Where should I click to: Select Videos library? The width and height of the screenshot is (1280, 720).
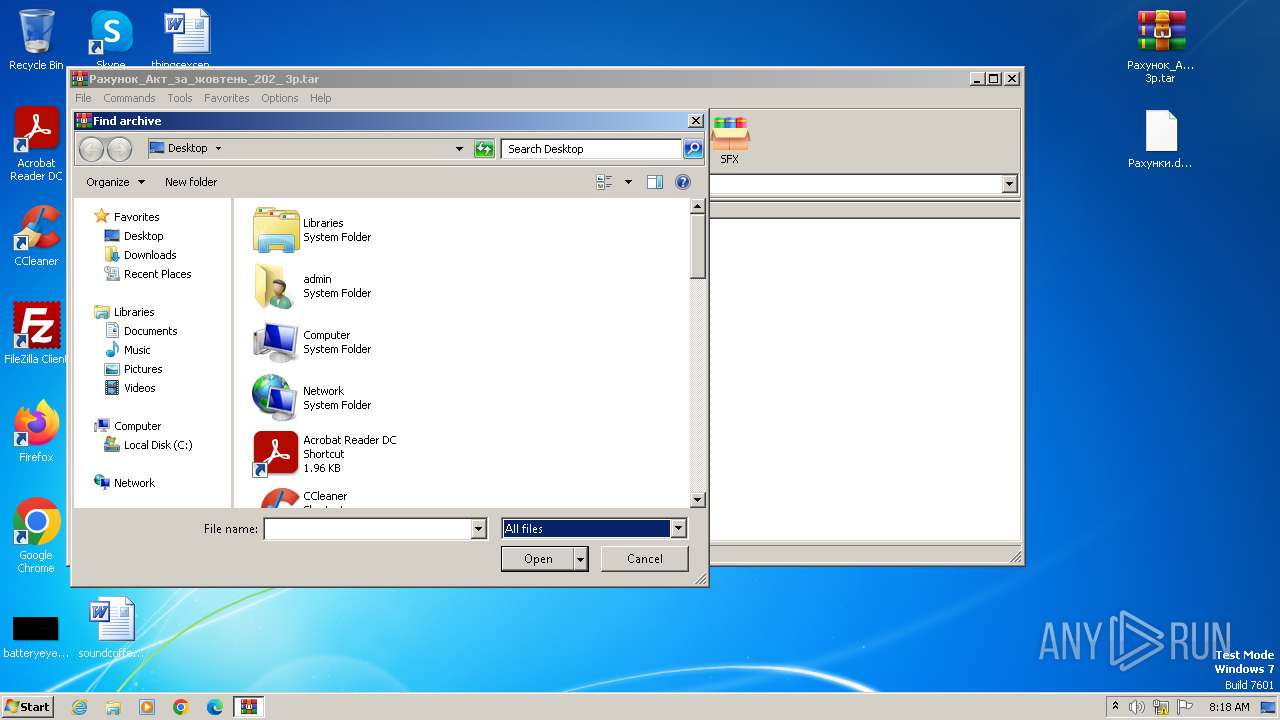(130, 388)
